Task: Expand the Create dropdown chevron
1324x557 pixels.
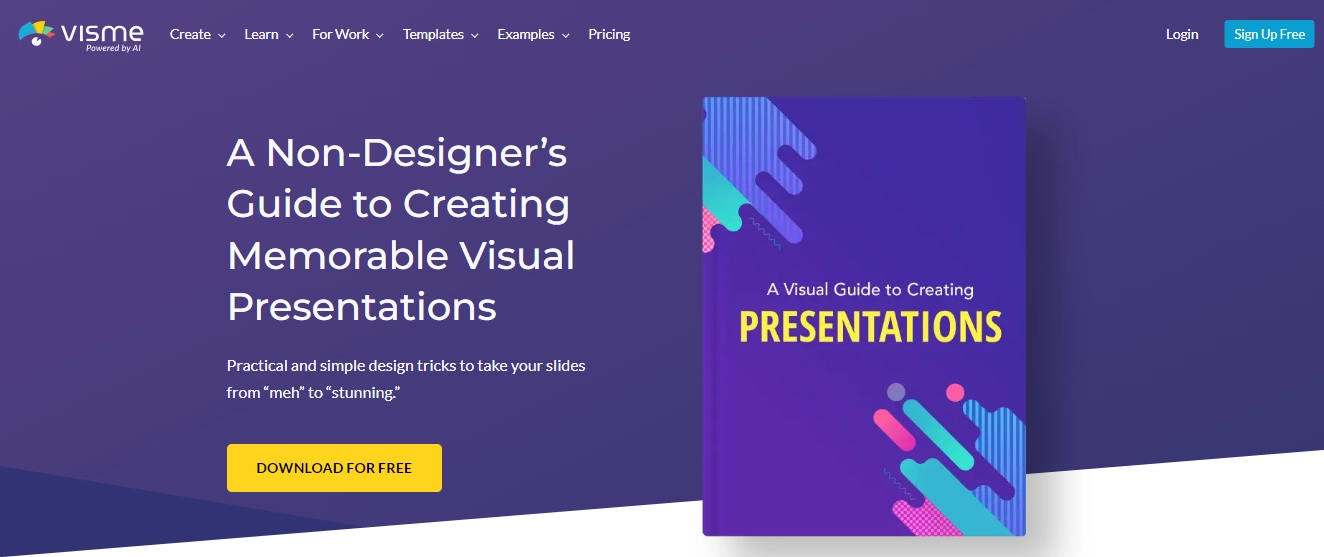Action: [x=220, y=35]
